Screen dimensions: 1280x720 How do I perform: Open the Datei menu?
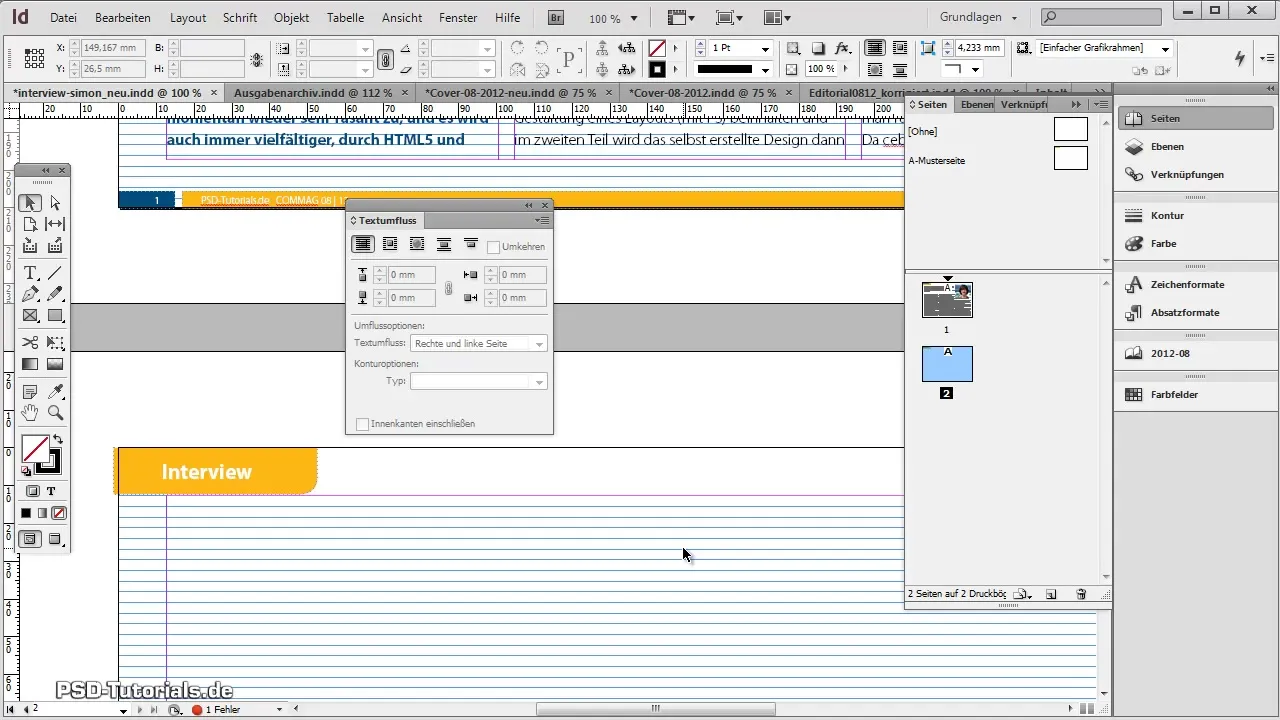click(63, 18)
